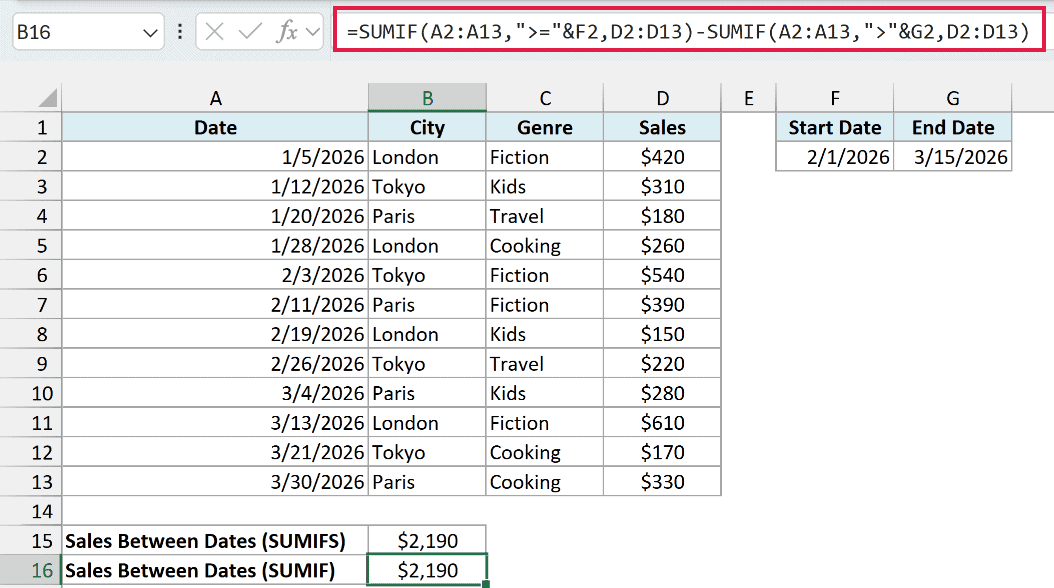Click the sales value $540
Image resolution: width=1054 pixels, height=588 pixels.
coord(663,276)
